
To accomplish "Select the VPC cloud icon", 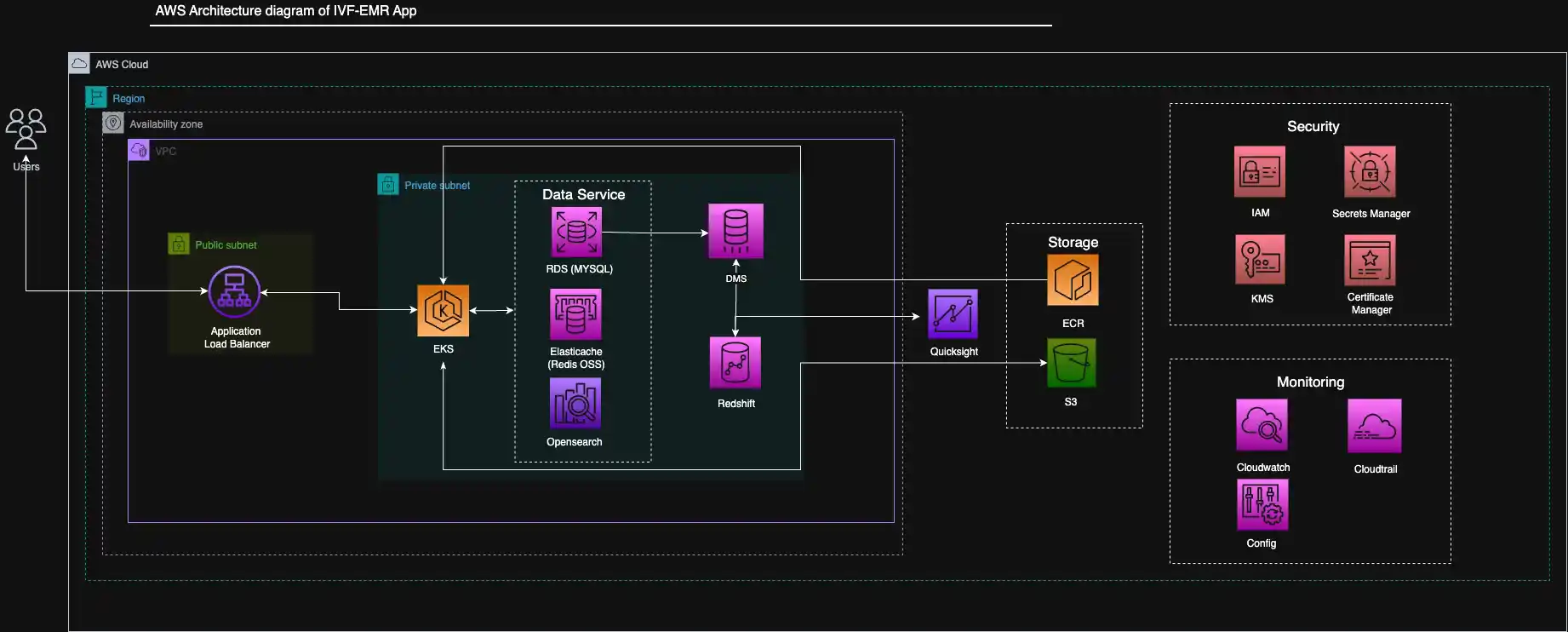I will pos(139,150).
